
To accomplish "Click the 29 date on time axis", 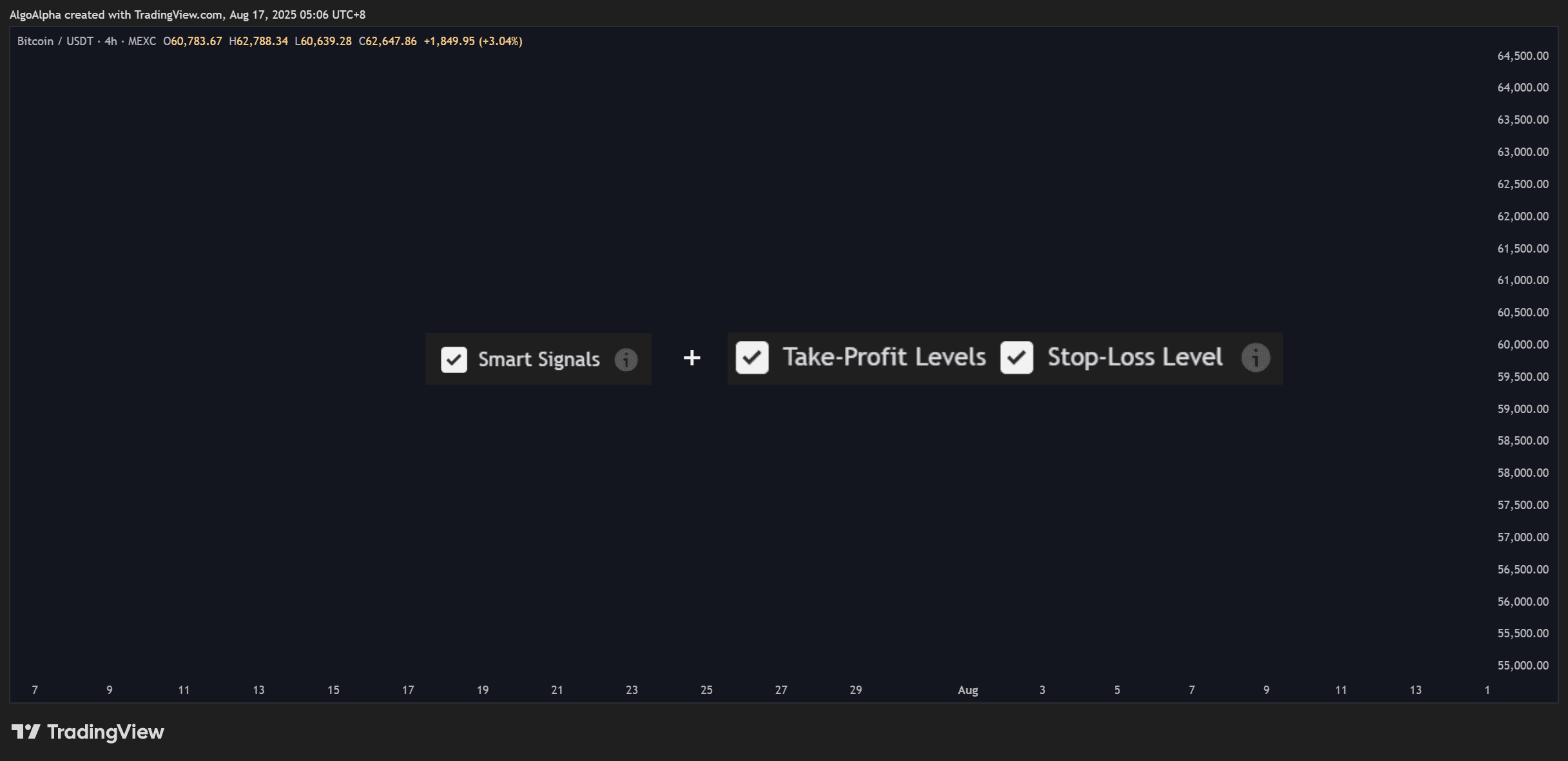I will (855, 690).
